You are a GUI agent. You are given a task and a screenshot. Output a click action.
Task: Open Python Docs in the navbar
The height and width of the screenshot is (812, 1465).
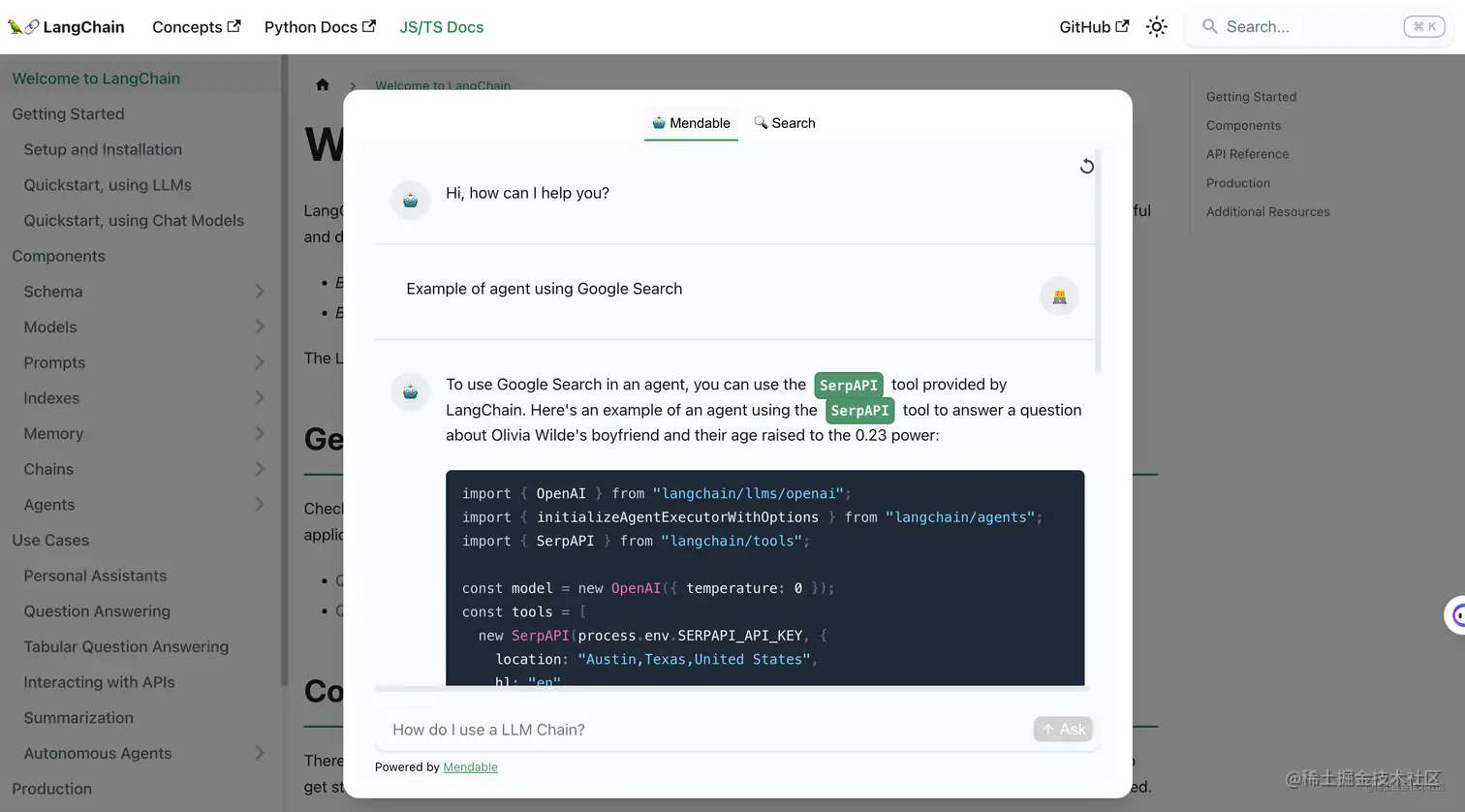pos(320,27)
